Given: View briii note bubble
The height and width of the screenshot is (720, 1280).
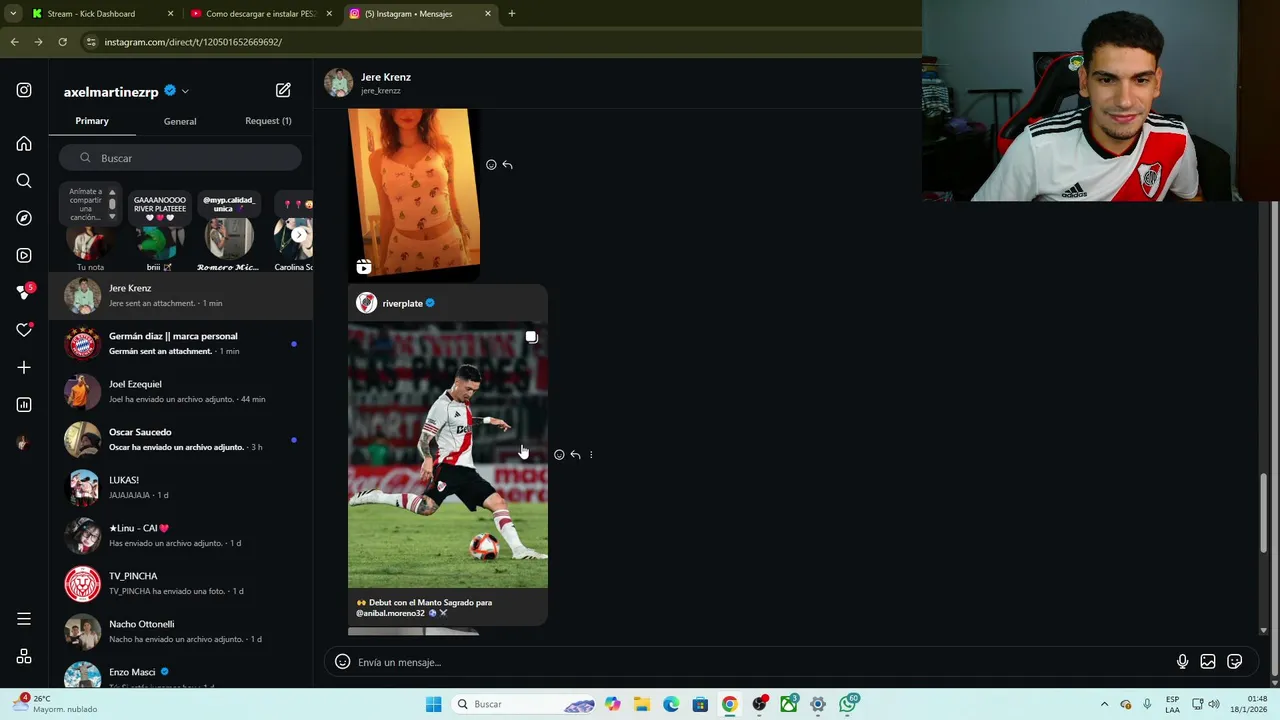Looking at the screenshot, I should [x=160, y=206].
